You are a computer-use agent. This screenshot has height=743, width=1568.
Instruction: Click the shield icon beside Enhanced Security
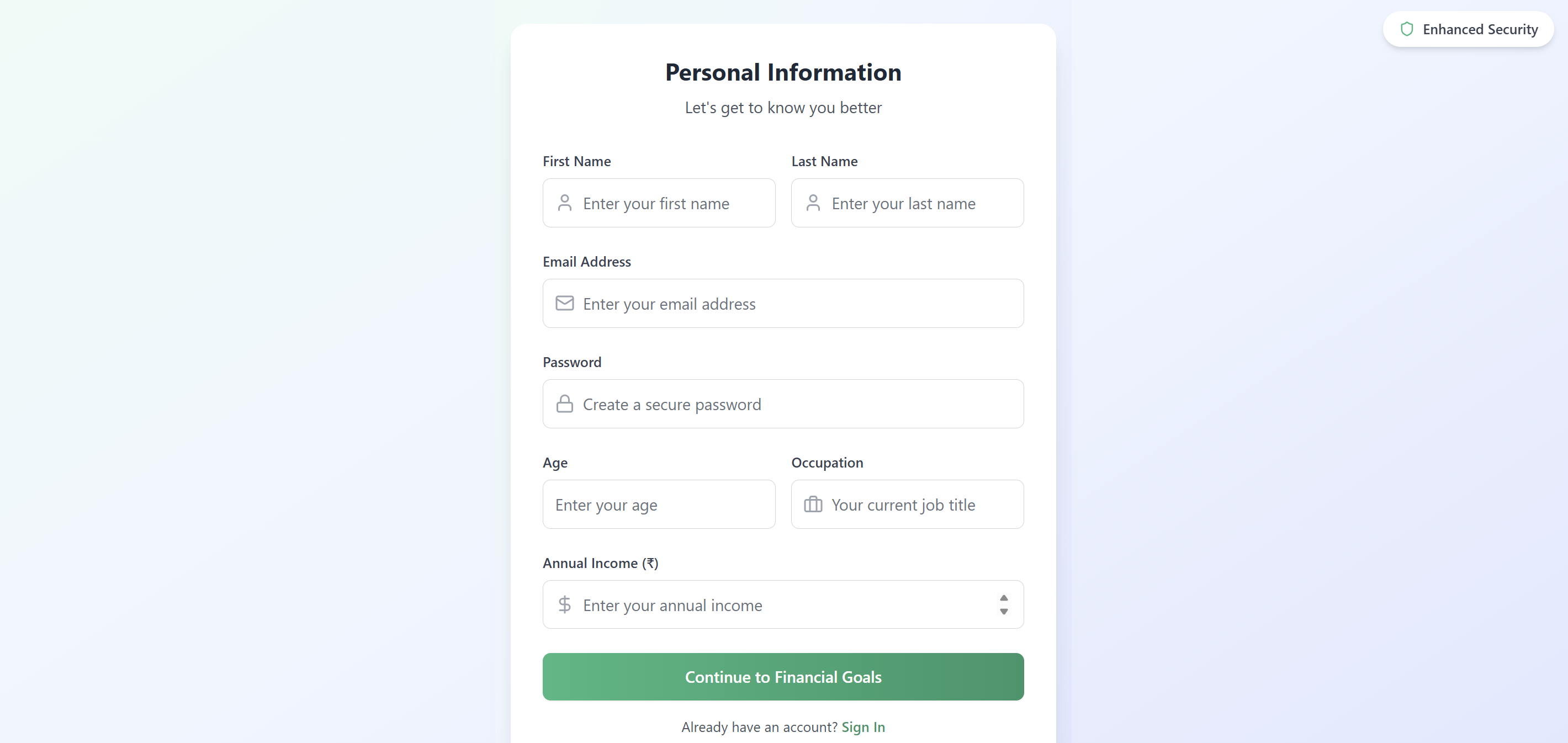1406,29
